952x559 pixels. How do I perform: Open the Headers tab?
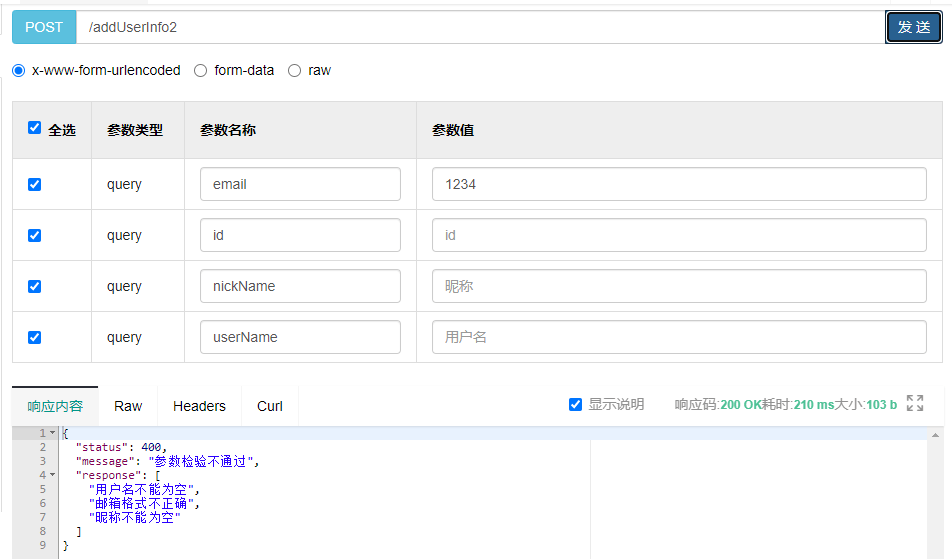point(199,406)
